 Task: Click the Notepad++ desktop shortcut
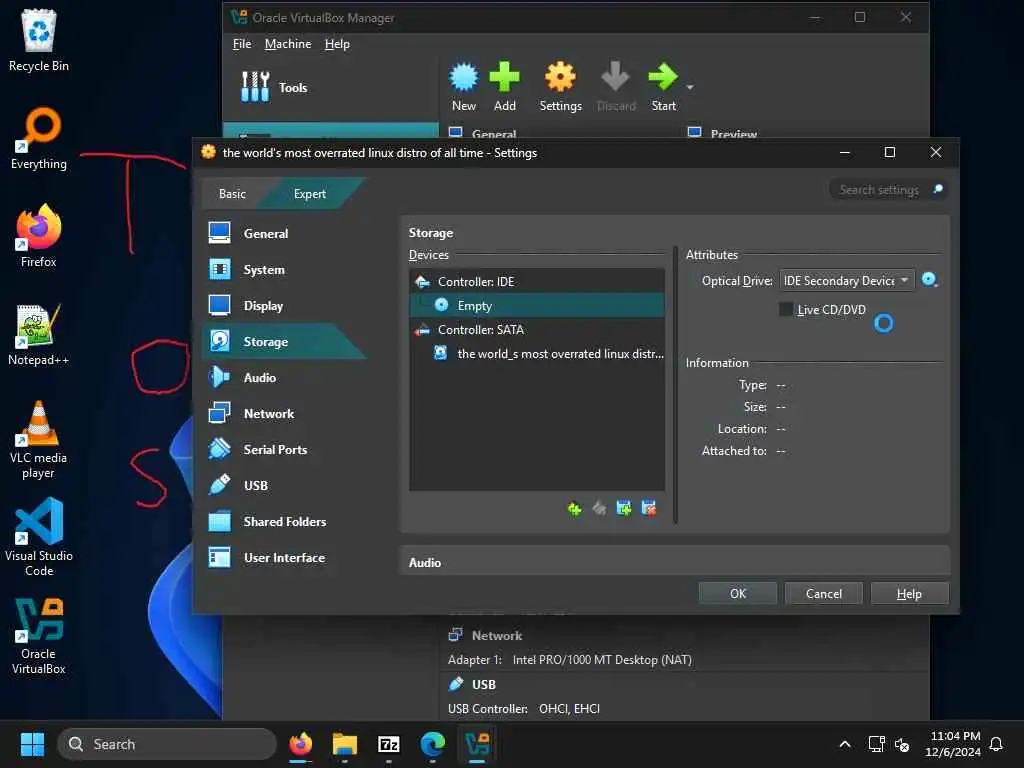pos(38,334)
